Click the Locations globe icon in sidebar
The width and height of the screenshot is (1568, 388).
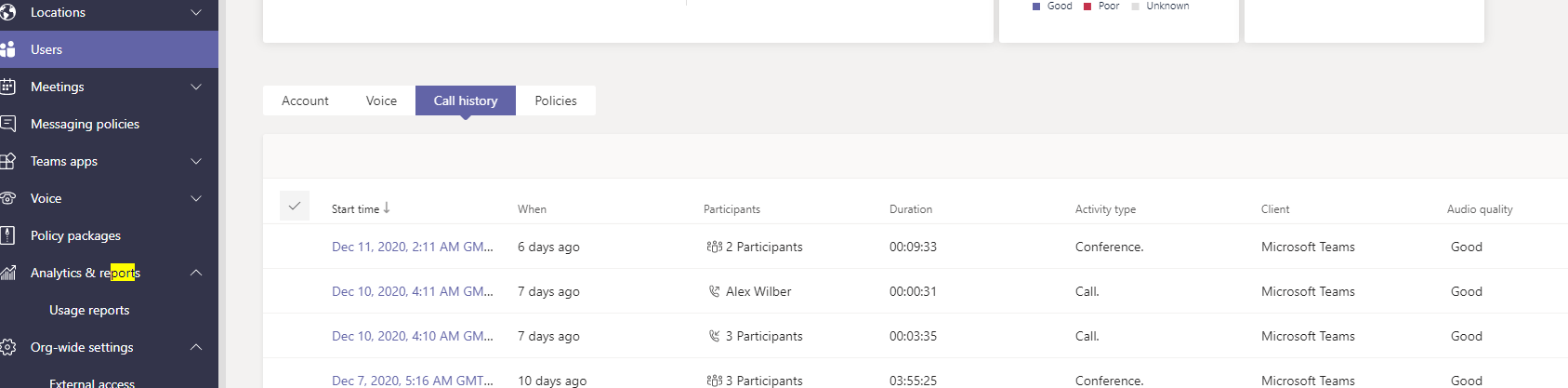[x=7, y=12]
